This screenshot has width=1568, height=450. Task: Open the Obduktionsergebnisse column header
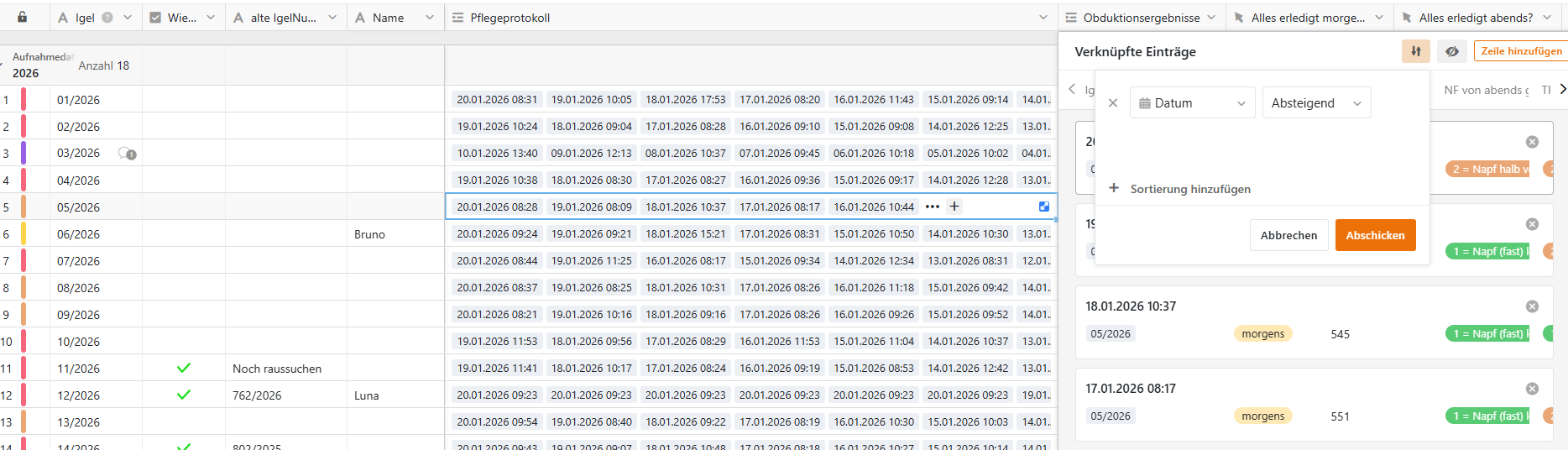pos(1142,18)
